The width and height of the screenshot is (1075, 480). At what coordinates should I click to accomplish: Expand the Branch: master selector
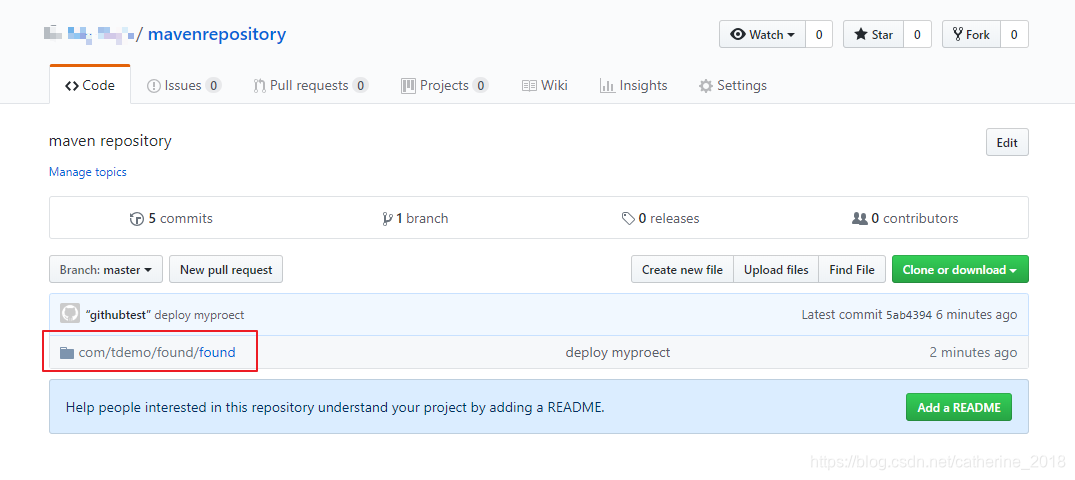coord(106,269)
